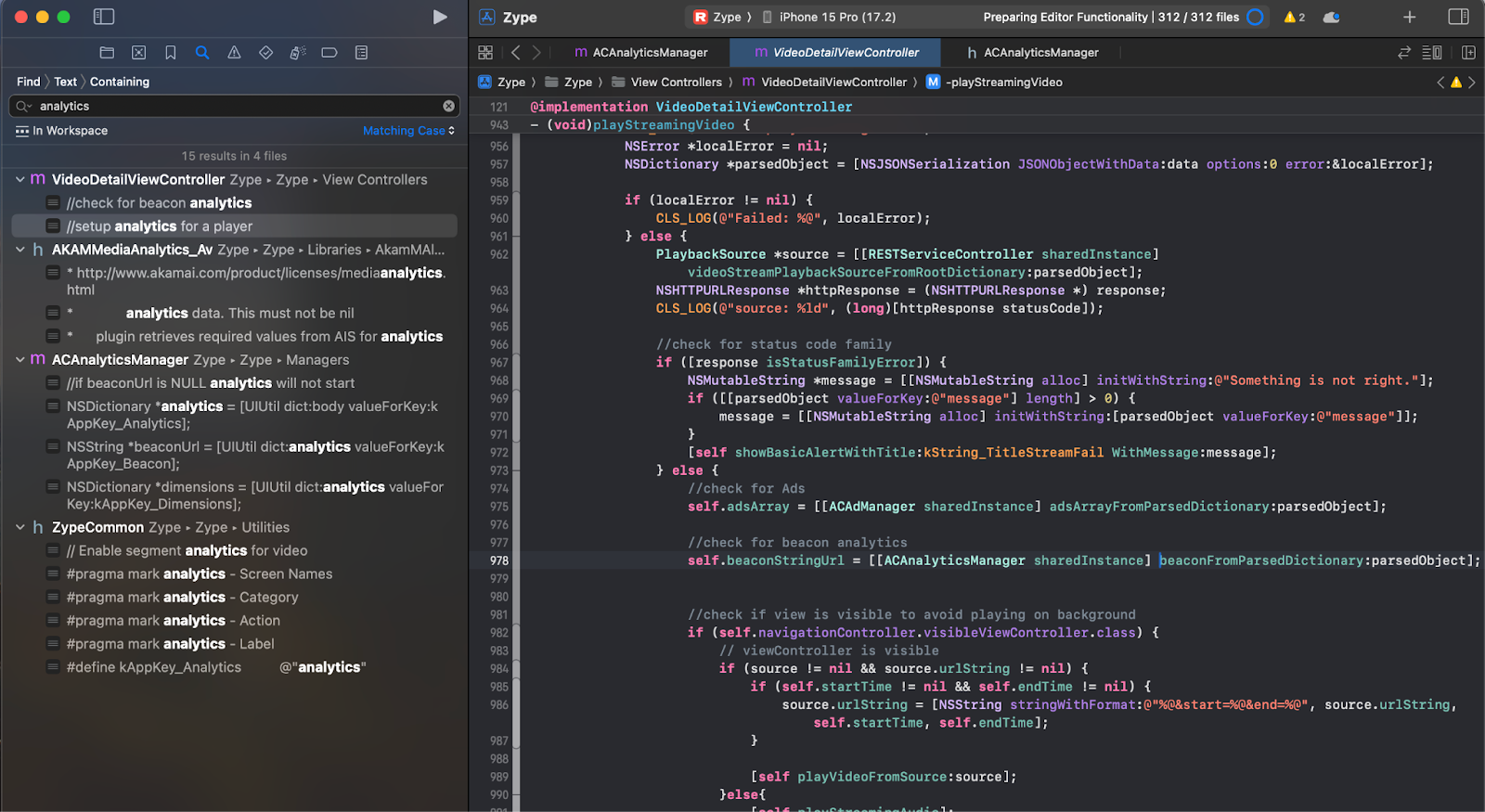Select '#define kAppKey_Analytics' result
Screen dimensions: 1485x812
tap(234, 666)
